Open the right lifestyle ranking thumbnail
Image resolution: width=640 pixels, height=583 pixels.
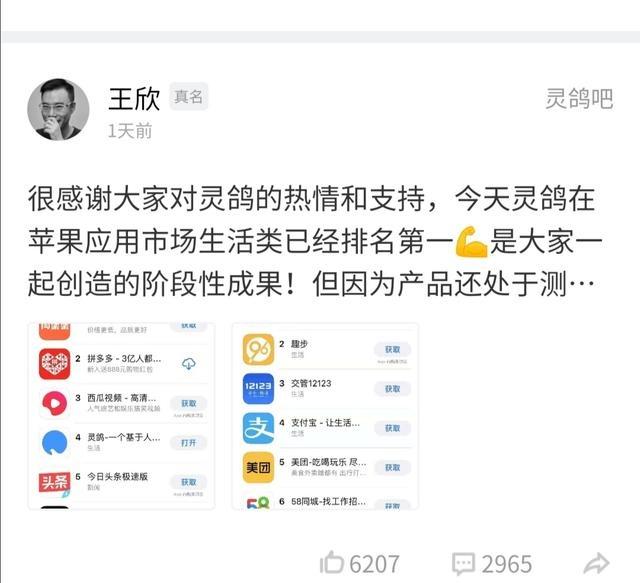coord(325,416)
